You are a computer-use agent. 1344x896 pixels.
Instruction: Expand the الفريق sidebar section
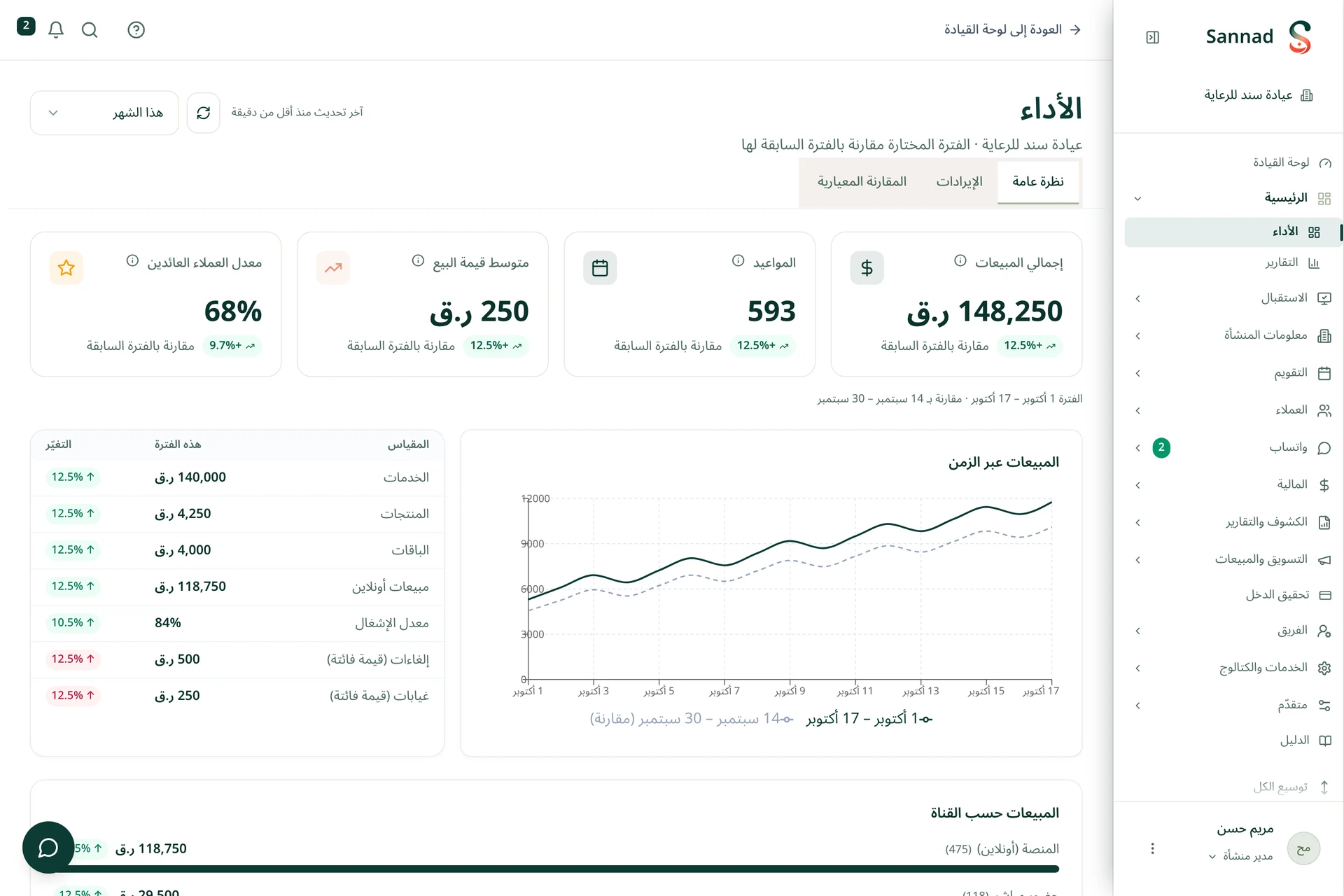coord(1137,631)
